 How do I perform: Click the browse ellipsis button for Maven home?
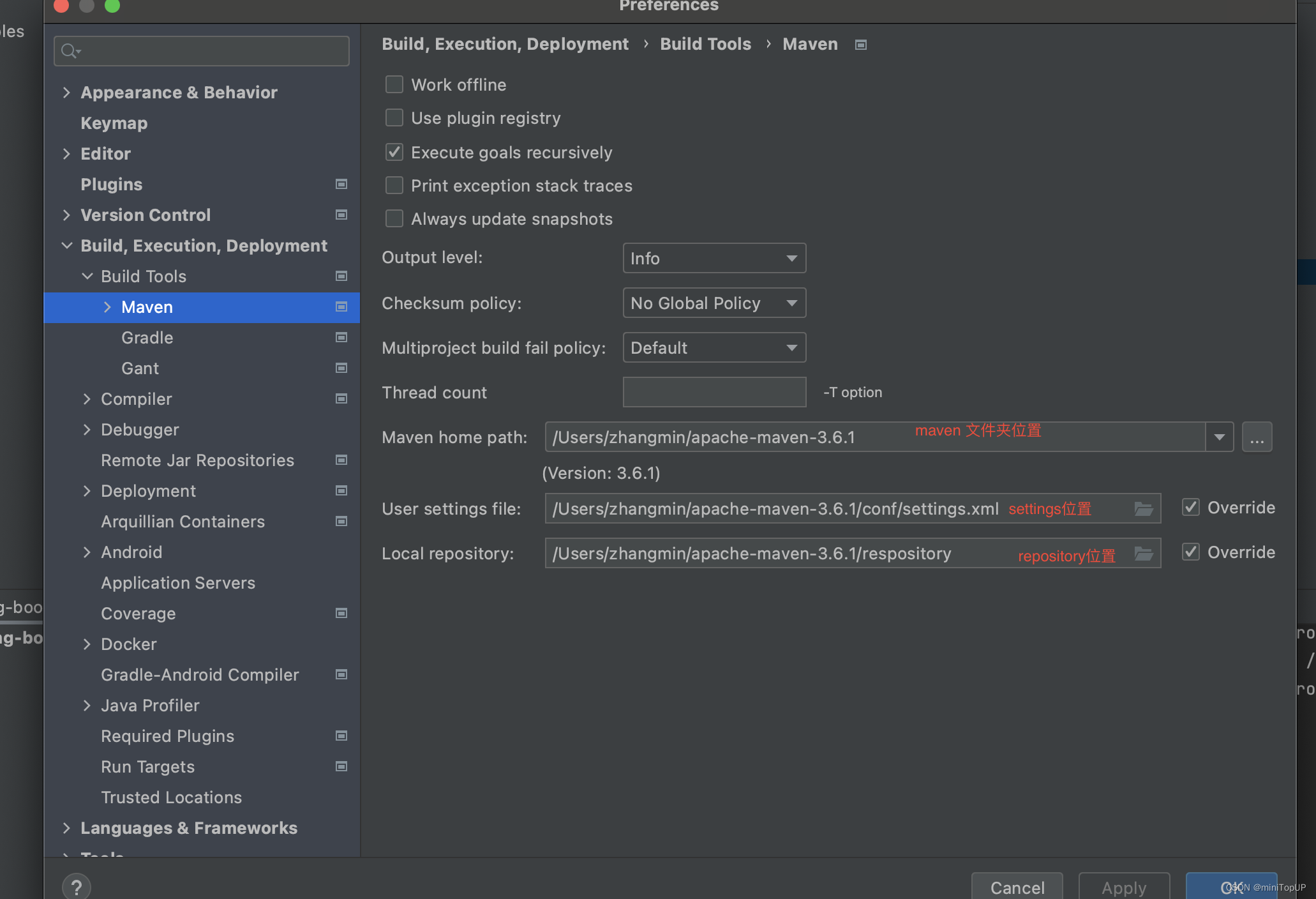(1257, 437)
